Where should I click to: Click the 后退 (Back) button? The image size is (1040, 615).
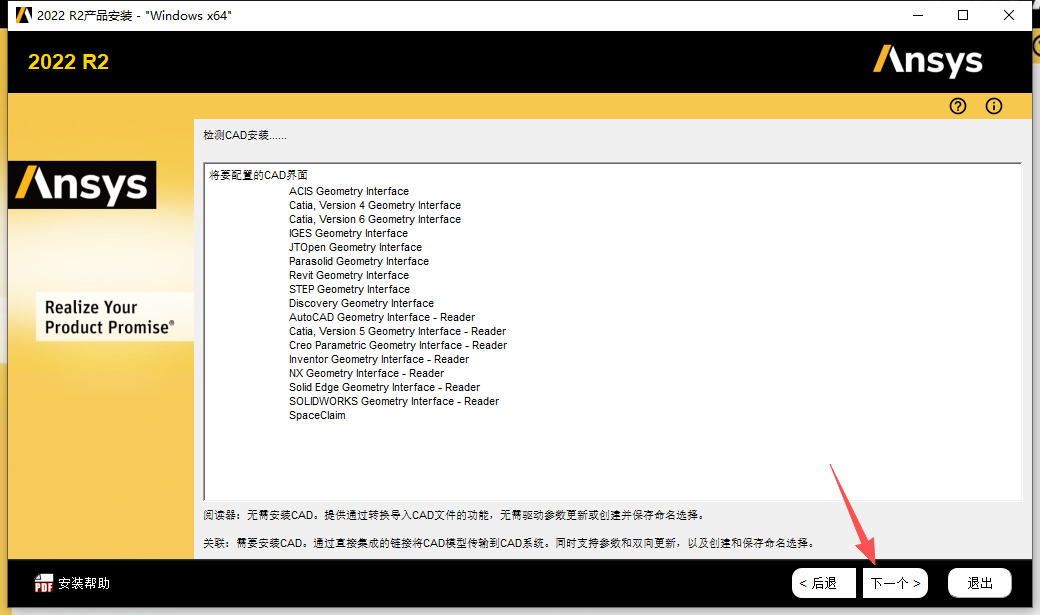pyautogui.click(x=823, y=582)
